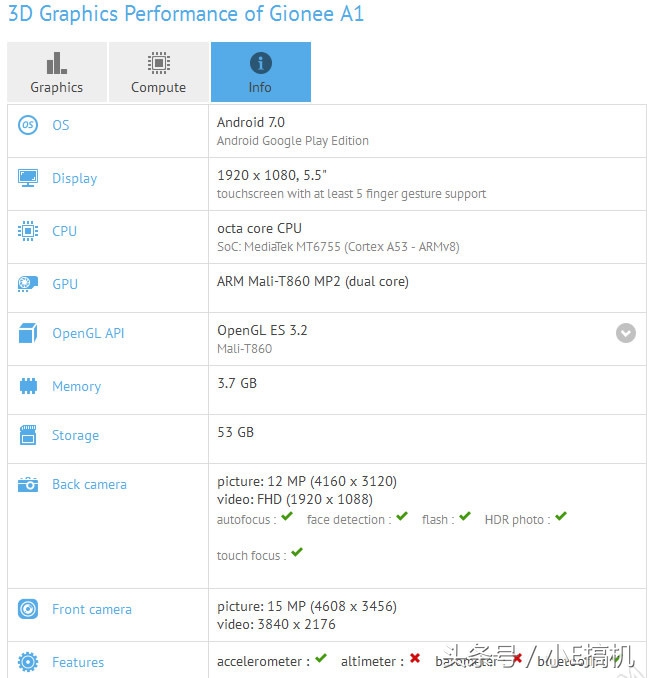Click the 'Mali-T860' subtext under OpenGL

(245, 349)
